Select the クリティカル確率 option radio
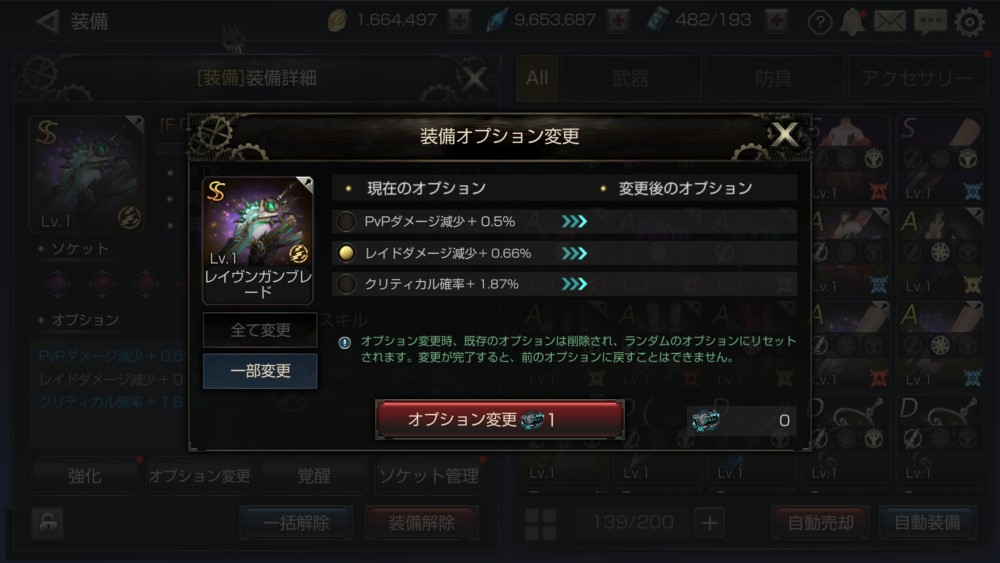Viewport: 1000px width, 563px height. (346, 284)
